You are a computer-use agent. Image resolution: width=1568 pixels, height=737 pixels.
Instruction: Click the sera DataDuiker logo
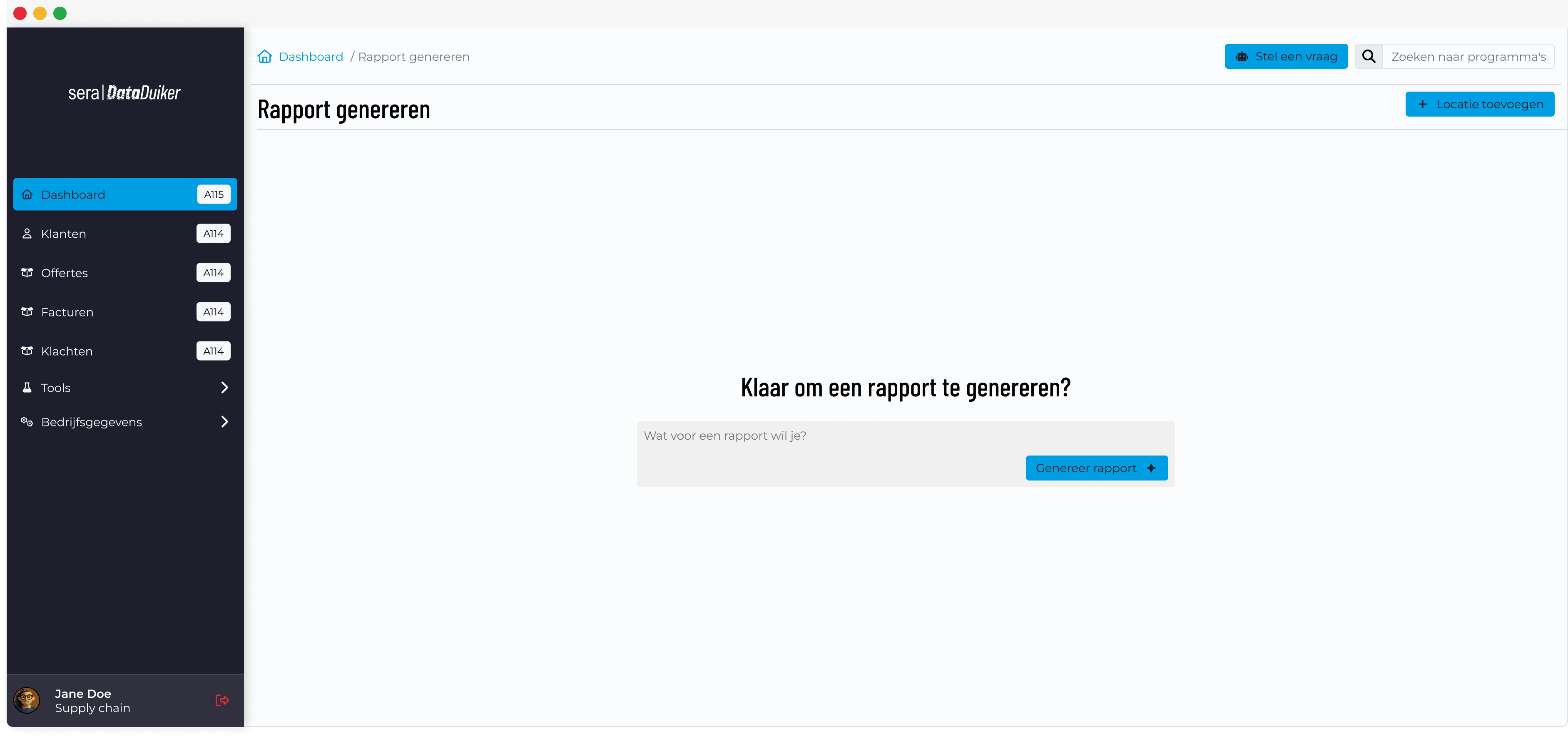point(124,92)
